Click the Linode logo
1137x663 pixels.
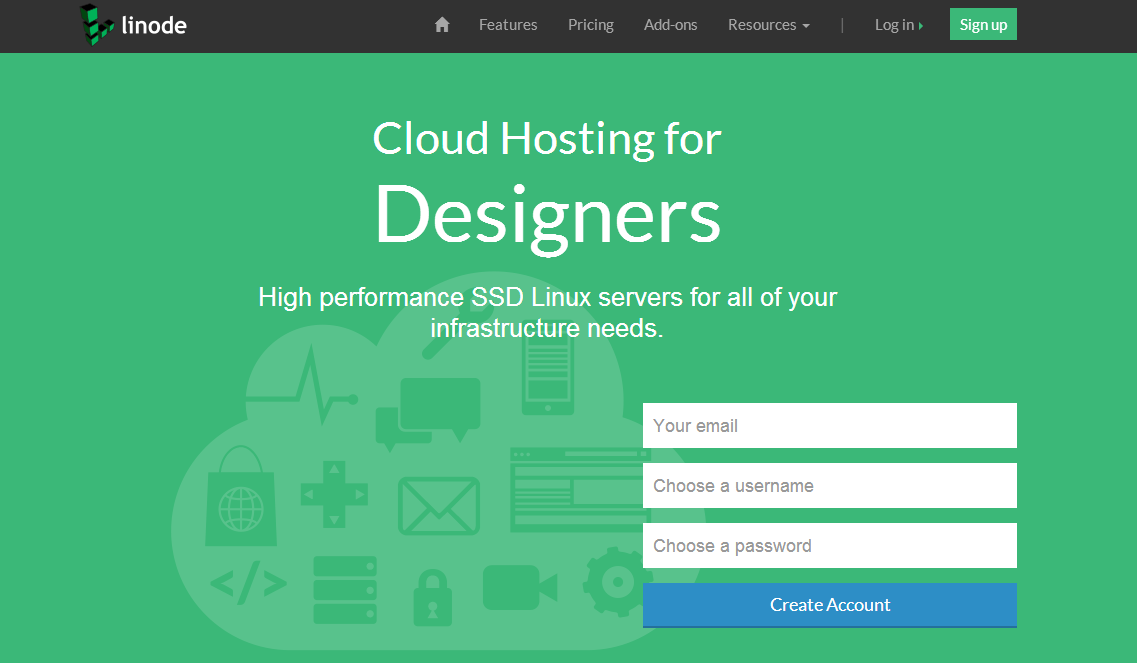pyautogui.click(x=131, y=25)
